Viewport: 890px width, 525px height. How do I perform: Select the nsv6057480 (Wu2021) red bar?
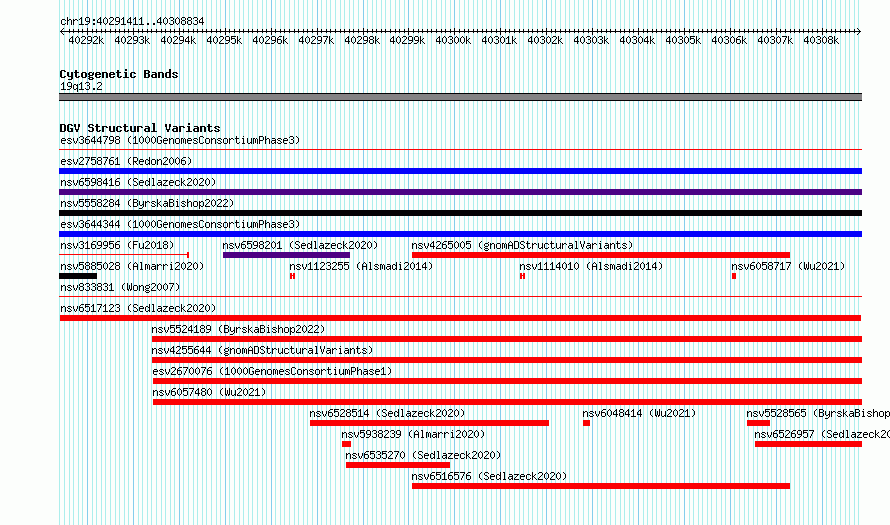point(507,402)
